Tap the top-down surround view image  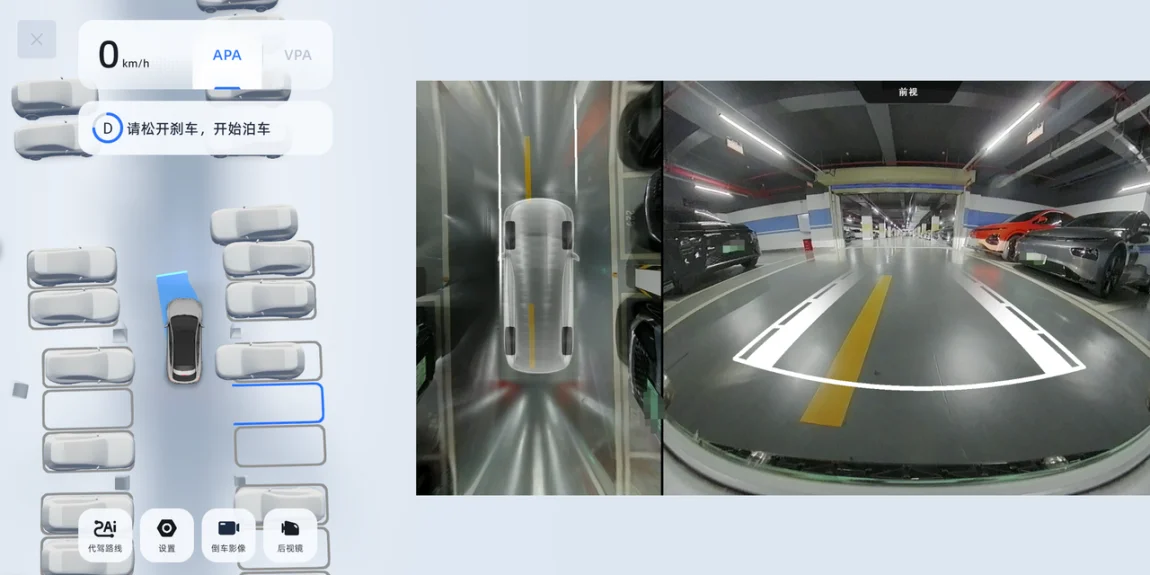pyautogui.click(x=539, y=288)
